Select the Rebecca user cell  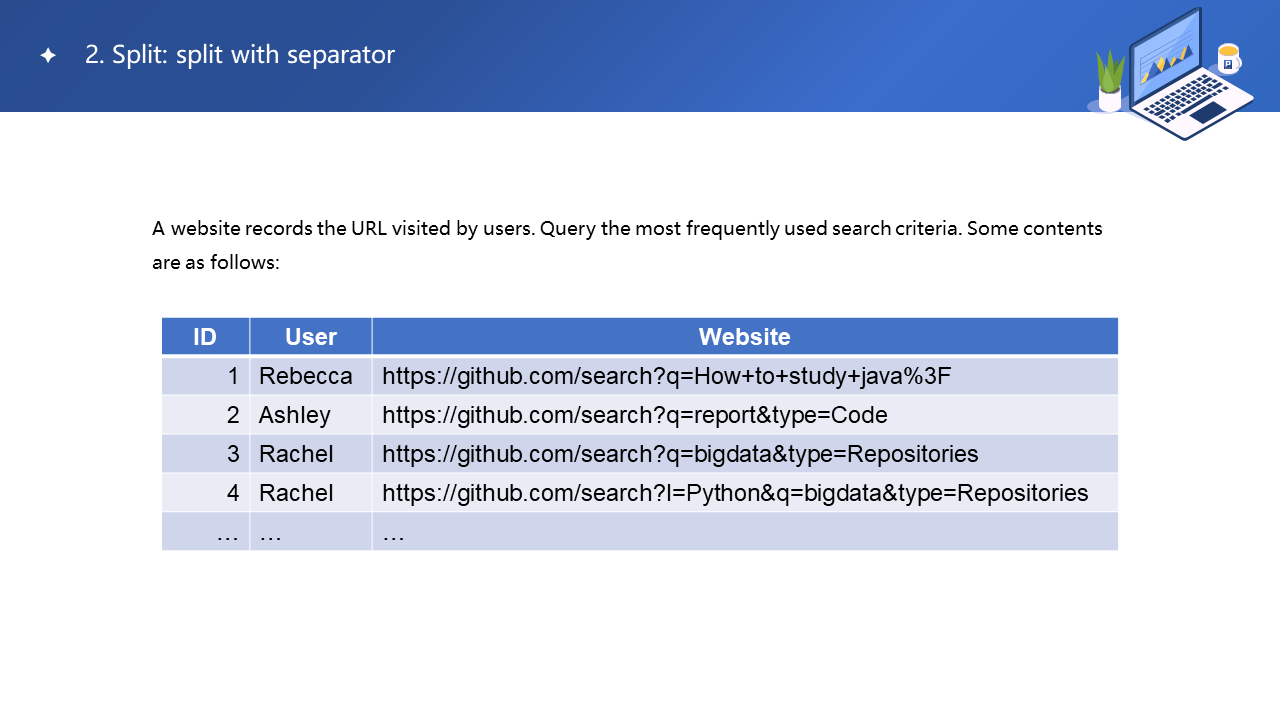point(306,376)
